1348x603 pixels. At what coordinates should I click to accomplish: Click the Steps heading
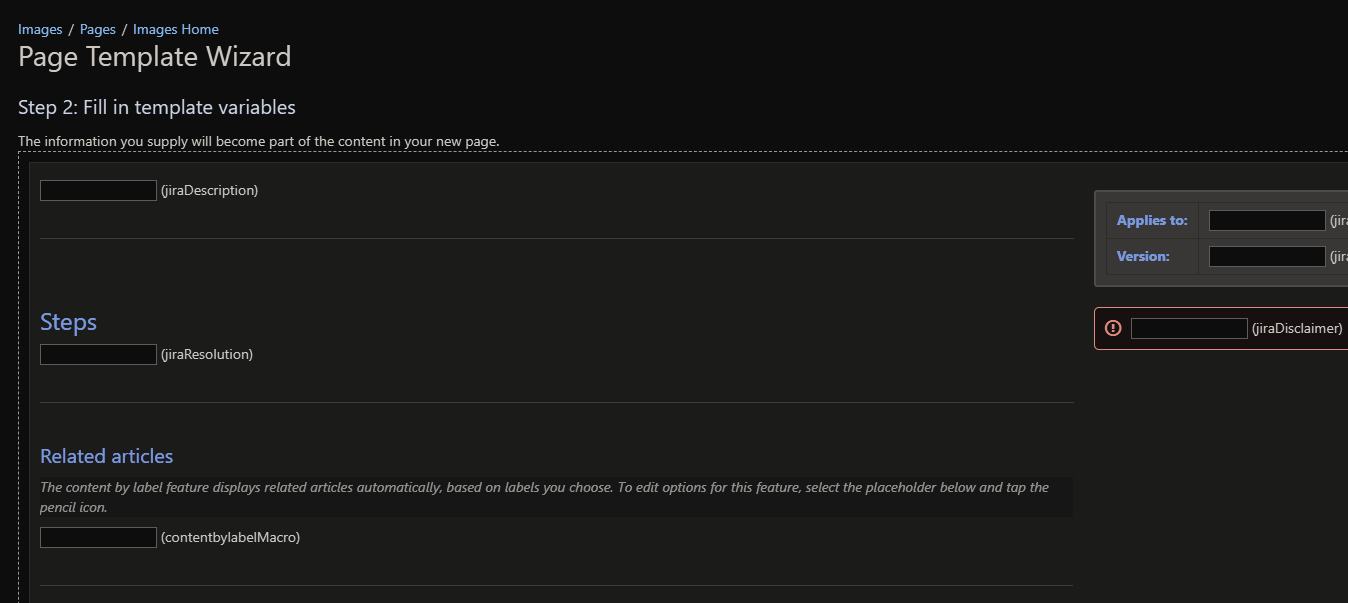68,322
